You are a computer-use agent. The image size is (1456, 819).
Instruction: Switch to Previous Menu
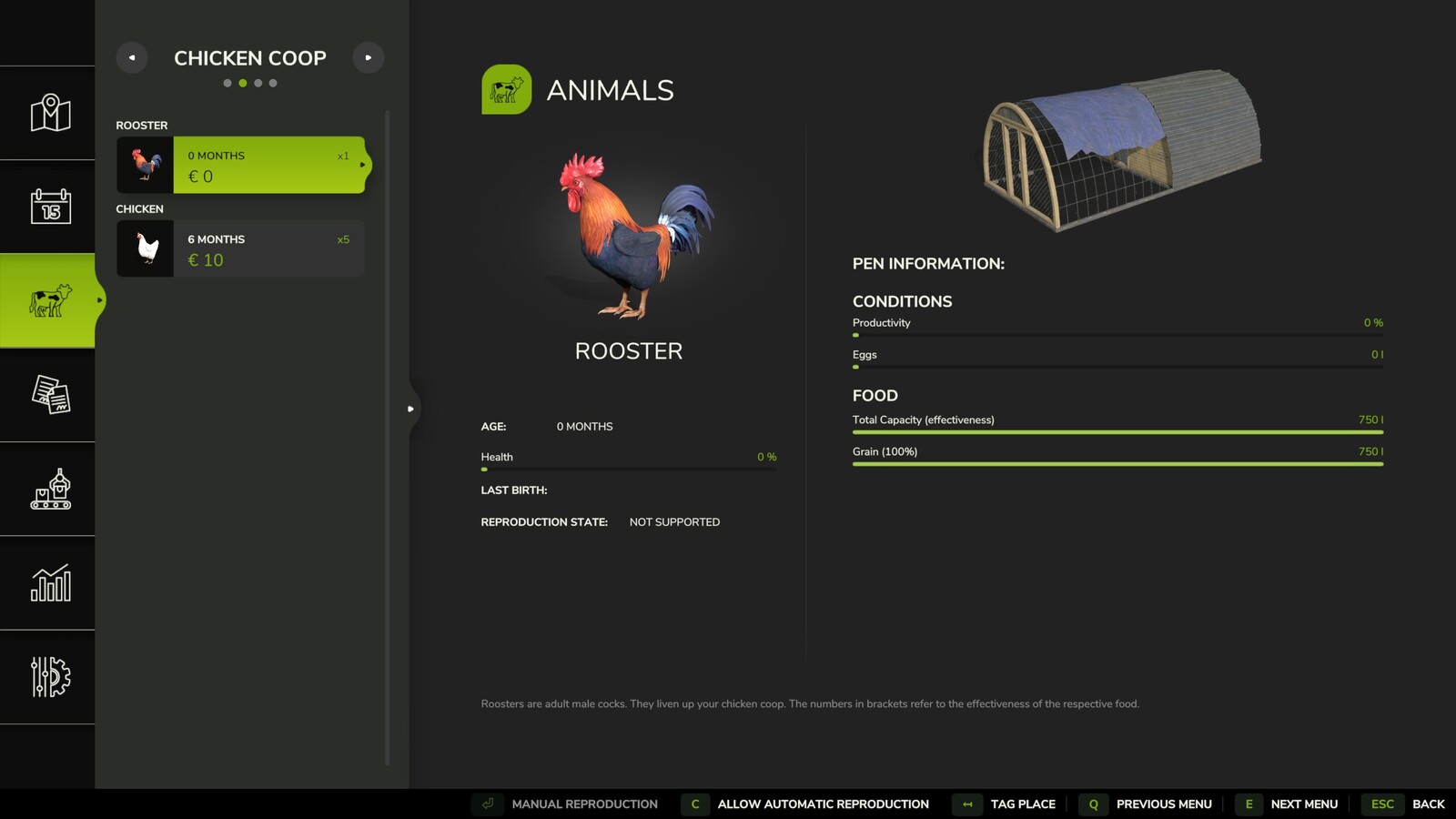pos(1165,804)
